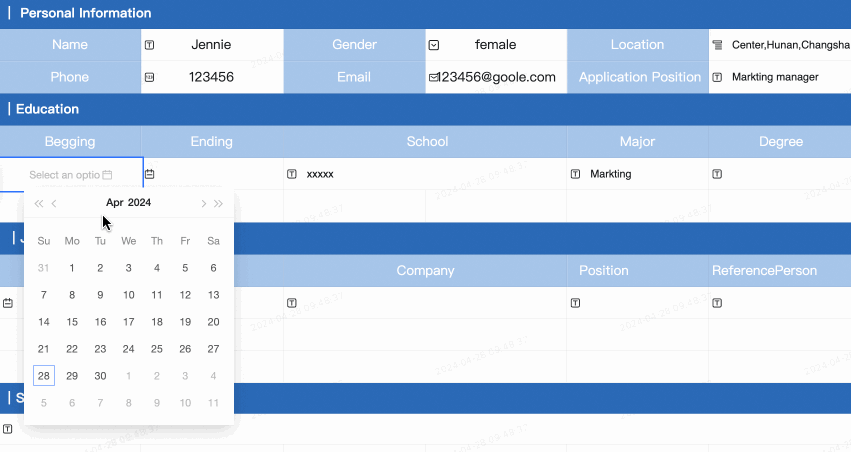This screenshot has height=452, width=851.
Task: Pick April 15 in the calendar
Action: pyautogui.click(x=72, y=322)
